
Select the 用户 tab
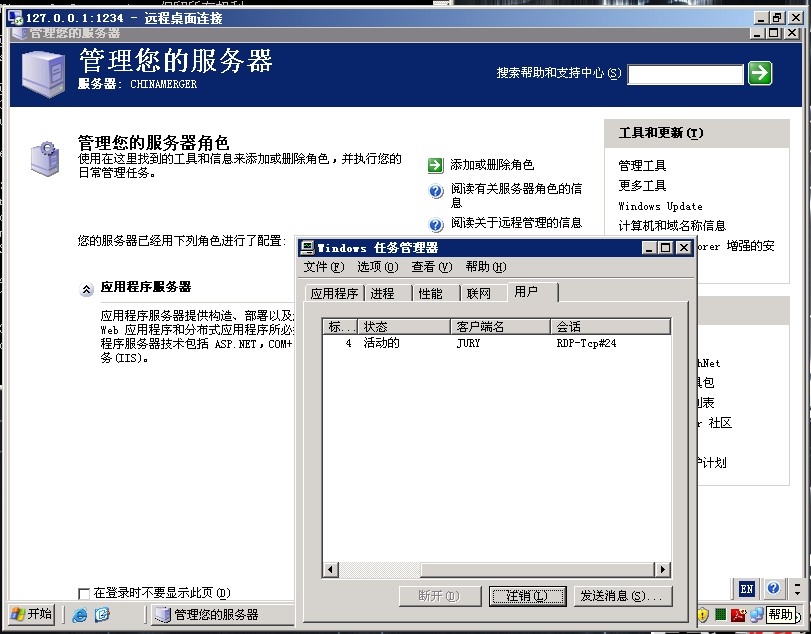[533, 292]
